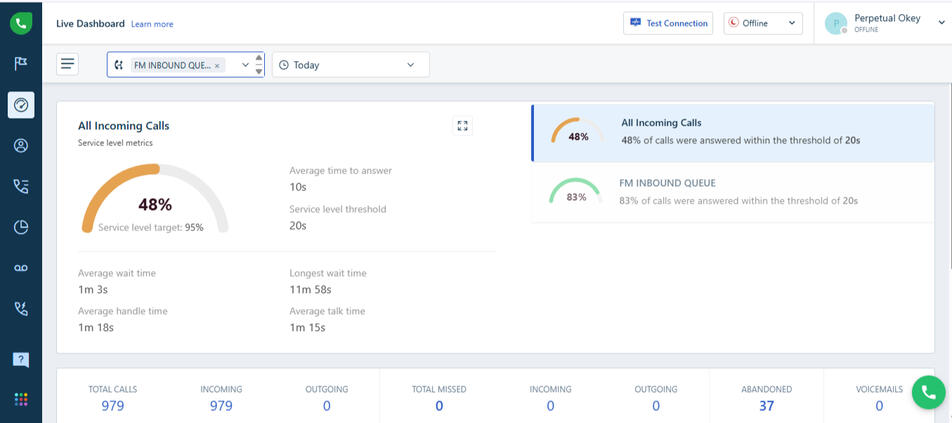952x423 pixels.
Task: Expand the queue filter dropdown
Action: pyautogui.click(x=245, y=65)
